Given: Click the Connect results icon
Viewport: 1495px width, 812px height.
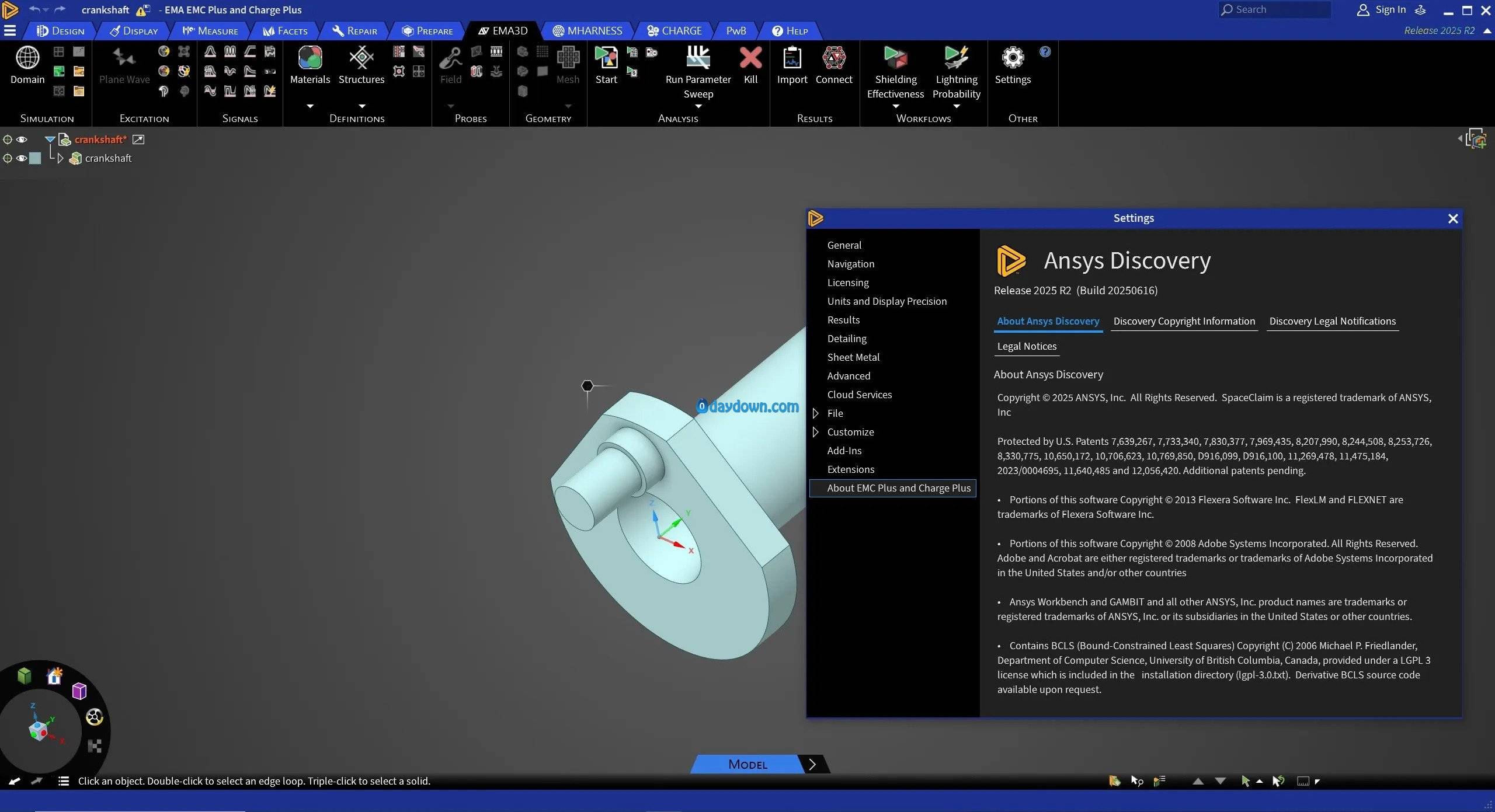Looking at the screenshot, I should (x=834, y=57).
